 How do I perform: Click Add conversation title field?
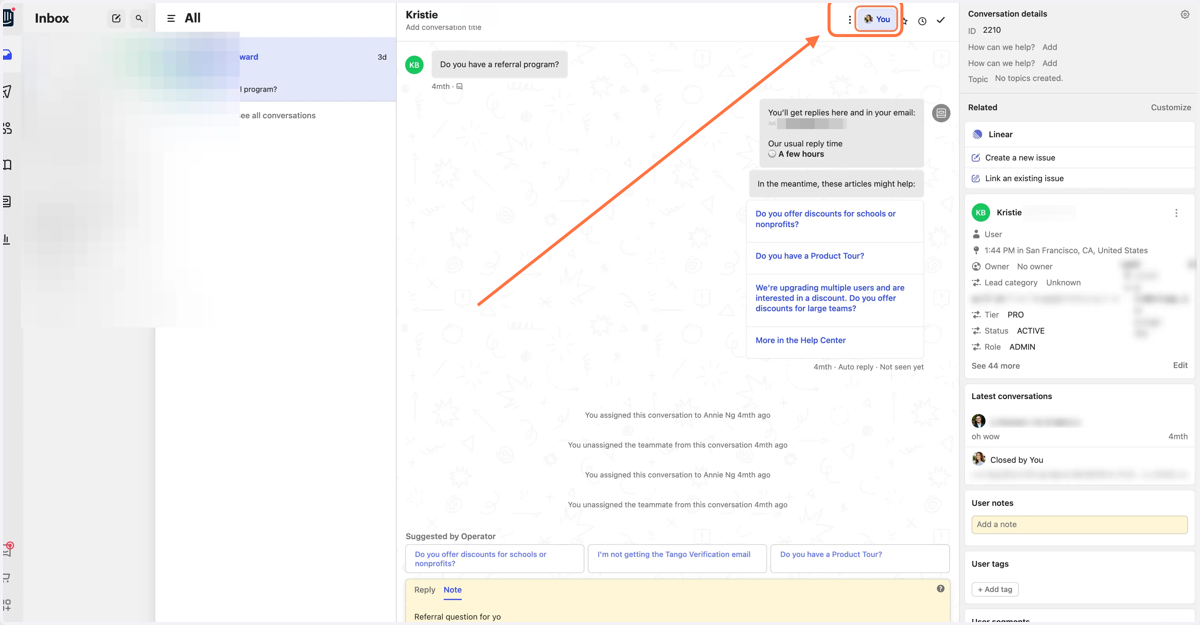pyautogui.click(x=443, y=28)
